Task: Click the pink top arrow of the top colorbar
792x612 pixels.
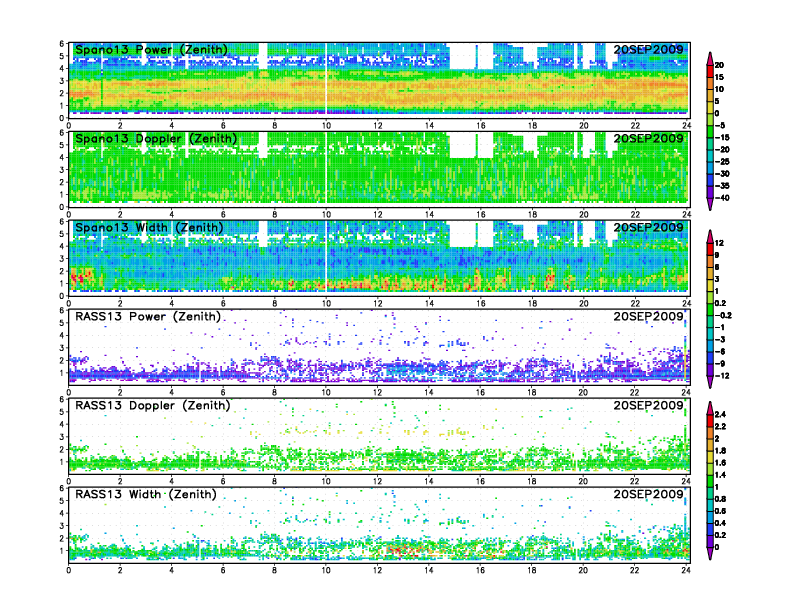Action: [x=710, y=57]
